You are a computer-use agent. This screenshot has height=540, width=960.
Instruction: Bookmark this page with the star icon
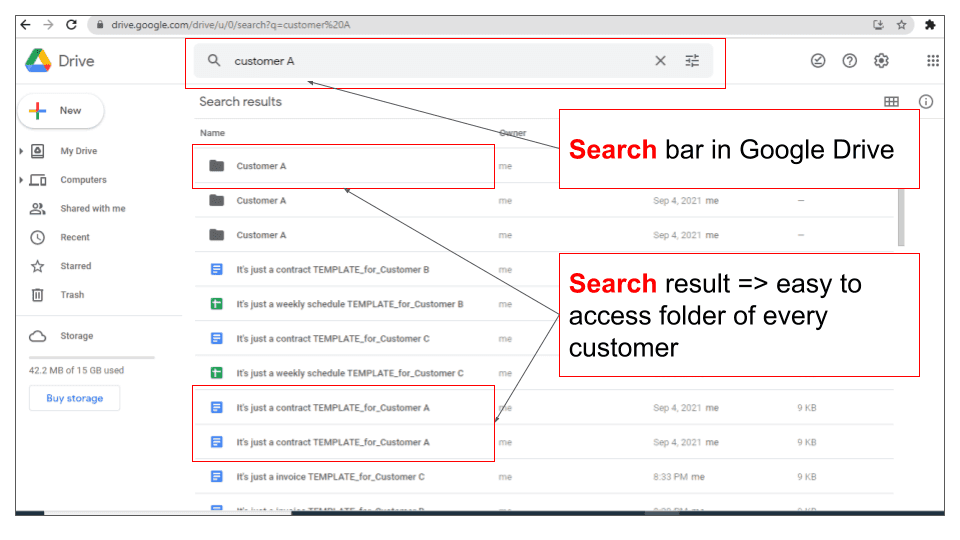901,25
